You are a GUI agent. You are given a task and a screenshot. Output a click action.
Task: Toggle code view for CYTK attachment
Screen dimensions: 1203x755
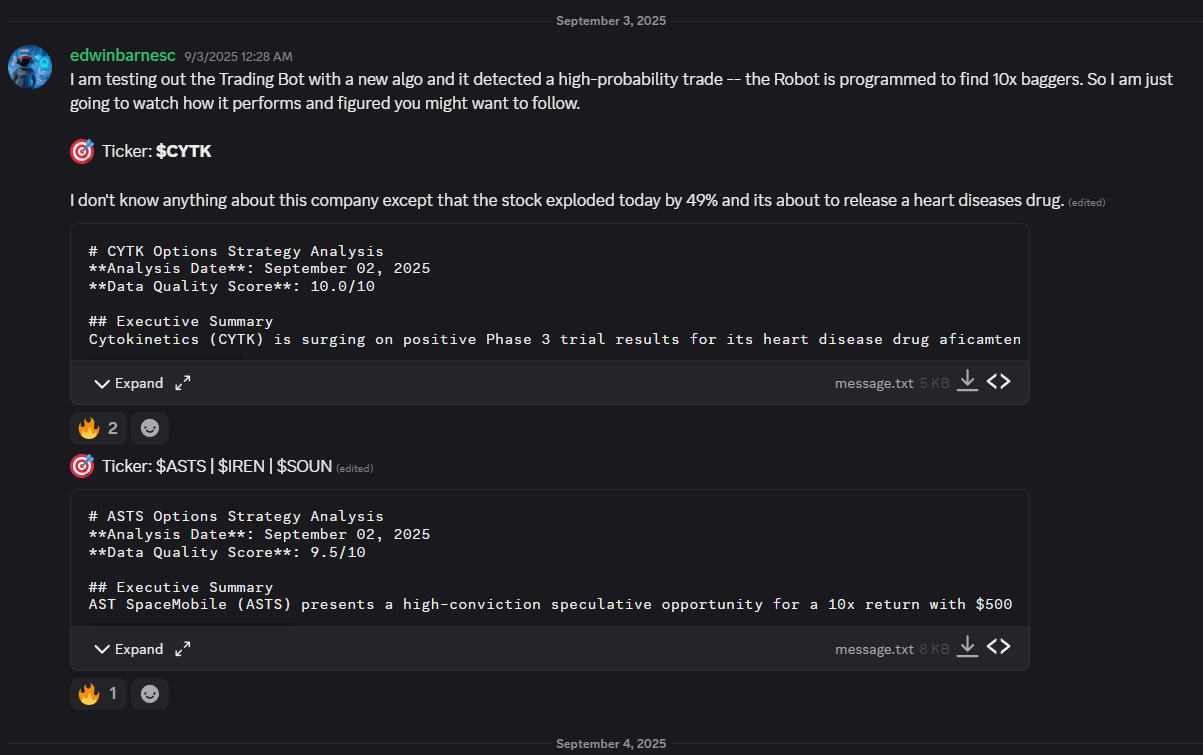click(998, 381)
